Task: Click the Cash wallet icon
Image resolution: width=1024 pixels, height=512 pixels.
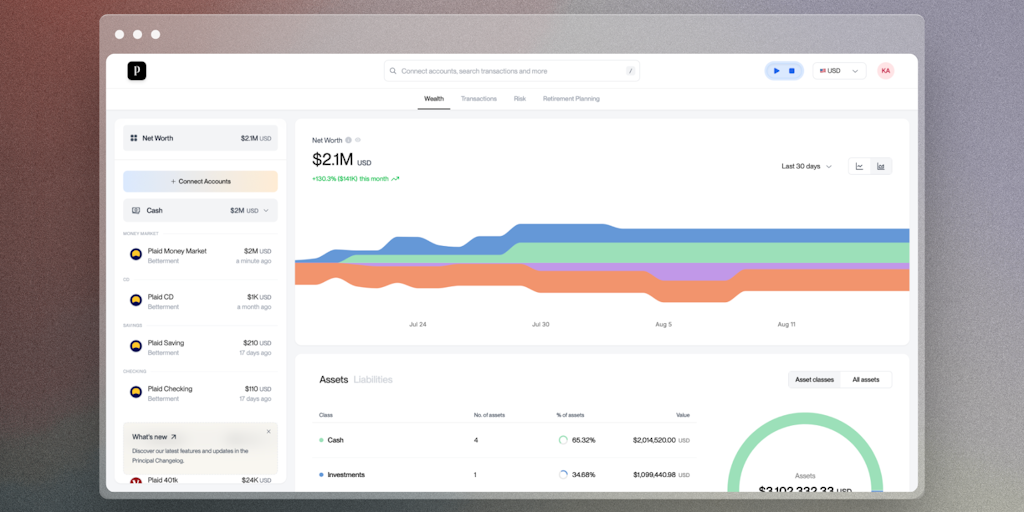Action: [x=136, y=211]
